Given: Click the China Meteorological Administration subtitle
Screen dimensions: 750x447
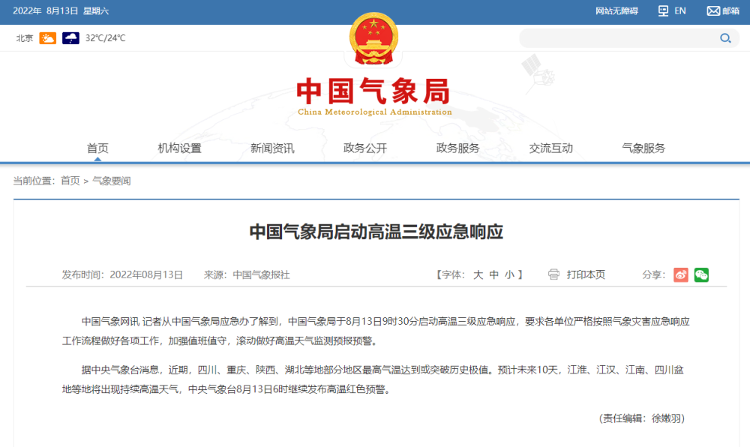Looking at the screenshot, I should (x=375, y=112).
